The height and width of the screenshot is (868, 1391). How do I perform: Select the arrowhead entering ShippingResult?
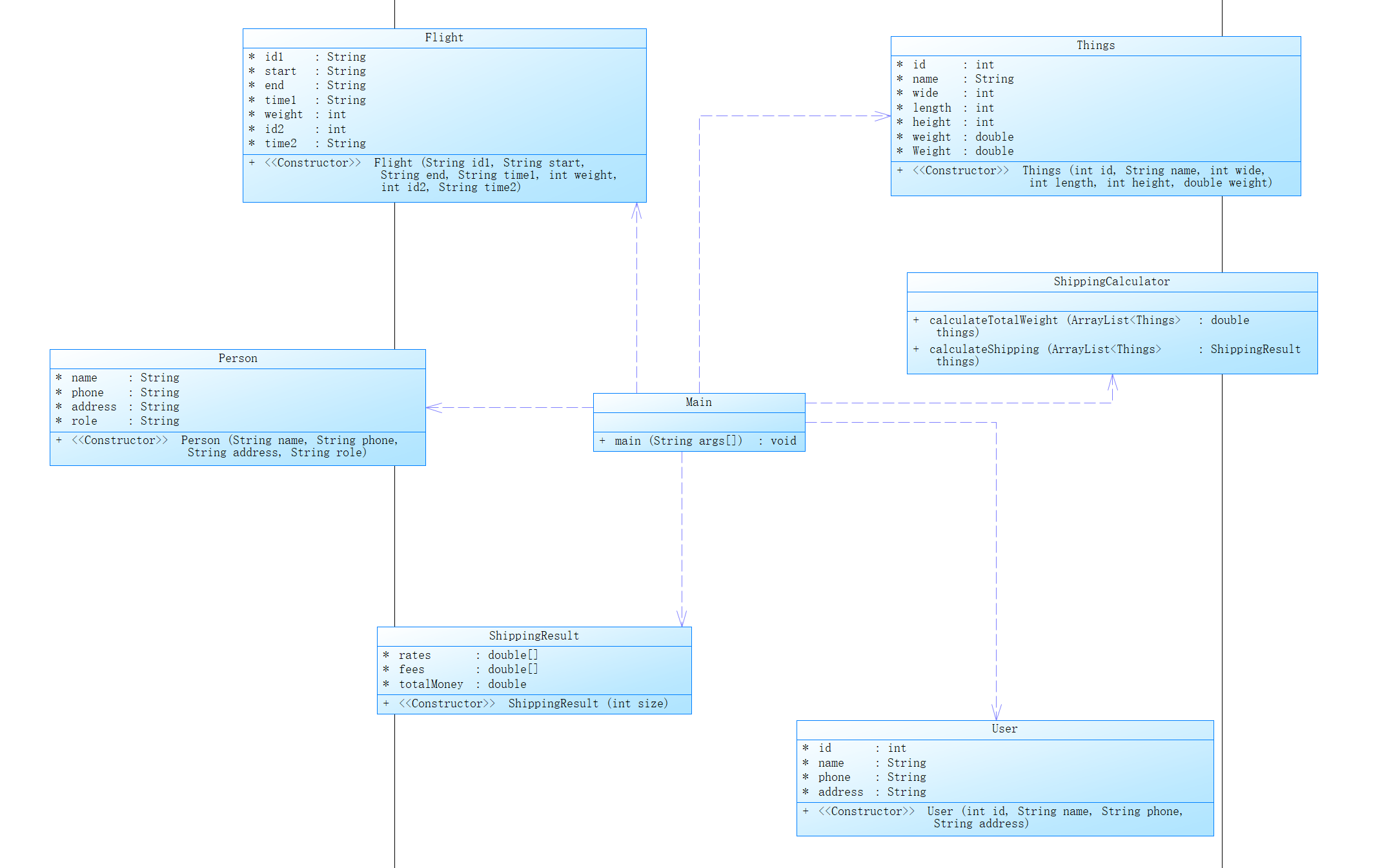[682, 618]
